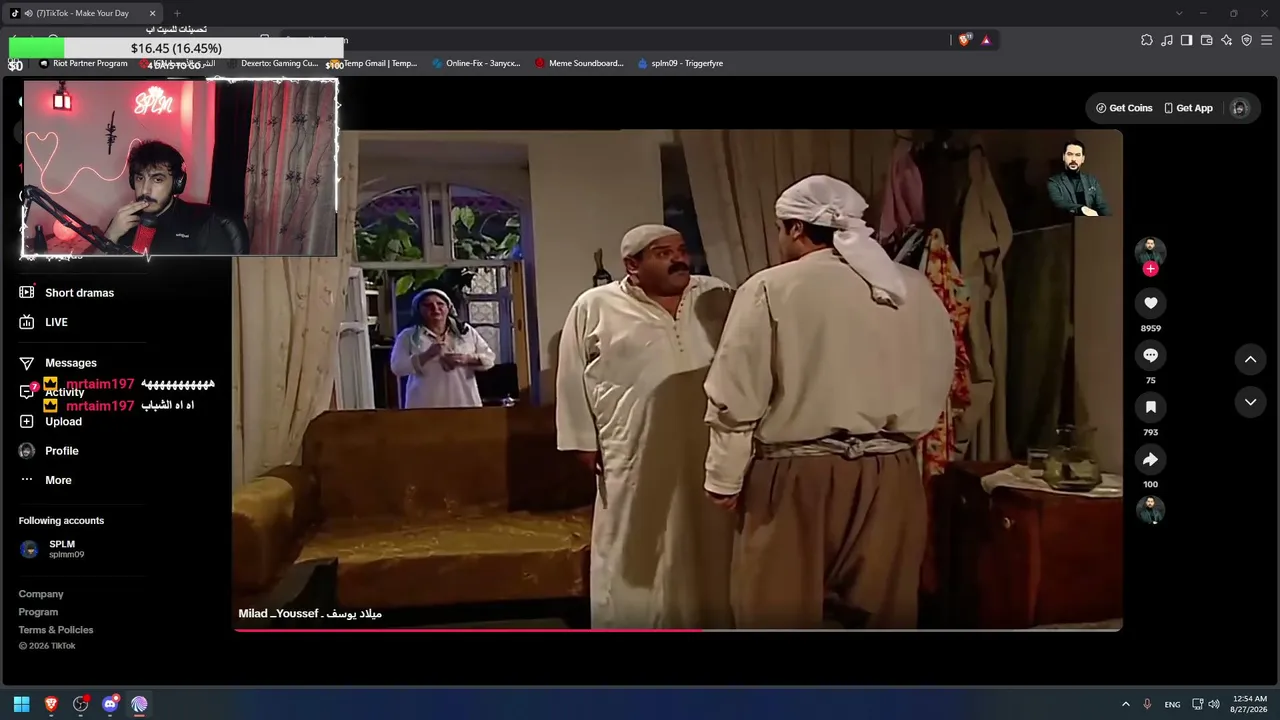Open splm09 - Triggerfyre bookmark
This screenshot has width=1280, height=720.
click(x=680, y=63)
